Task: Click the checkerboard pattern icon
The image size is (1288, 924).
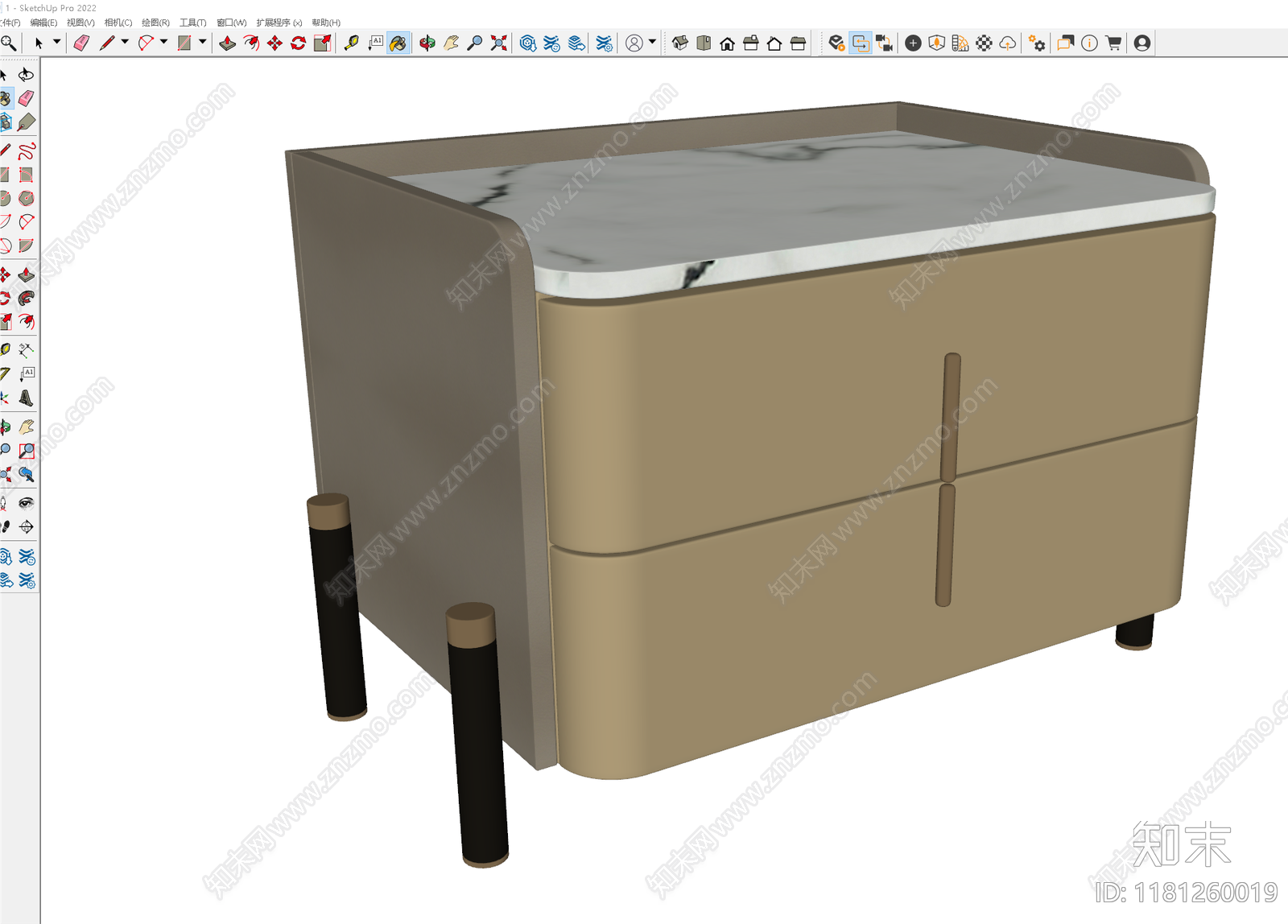Action: (984, 43)
